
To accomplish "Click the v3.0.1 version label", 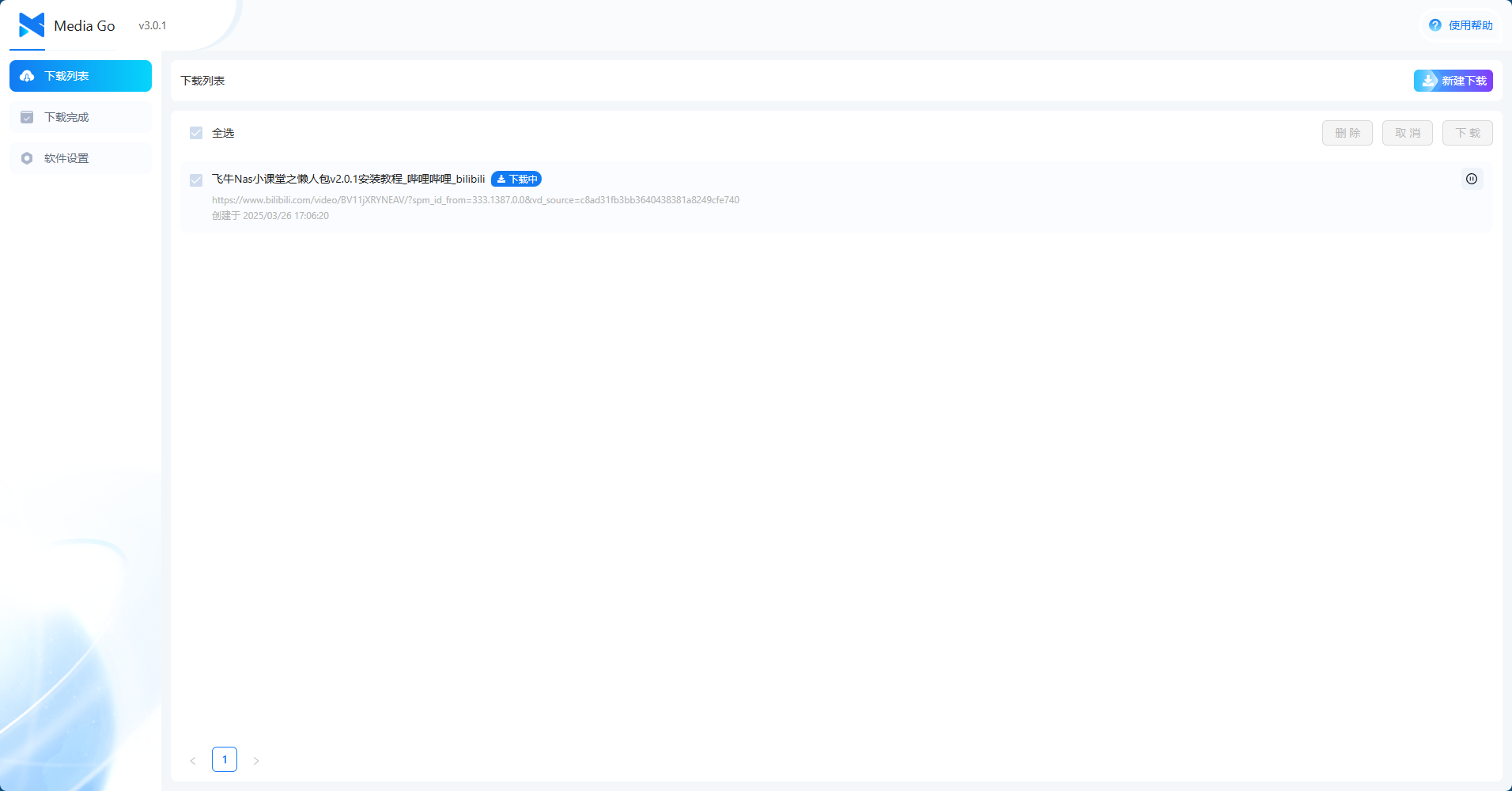I will click(x=153, y=25).
